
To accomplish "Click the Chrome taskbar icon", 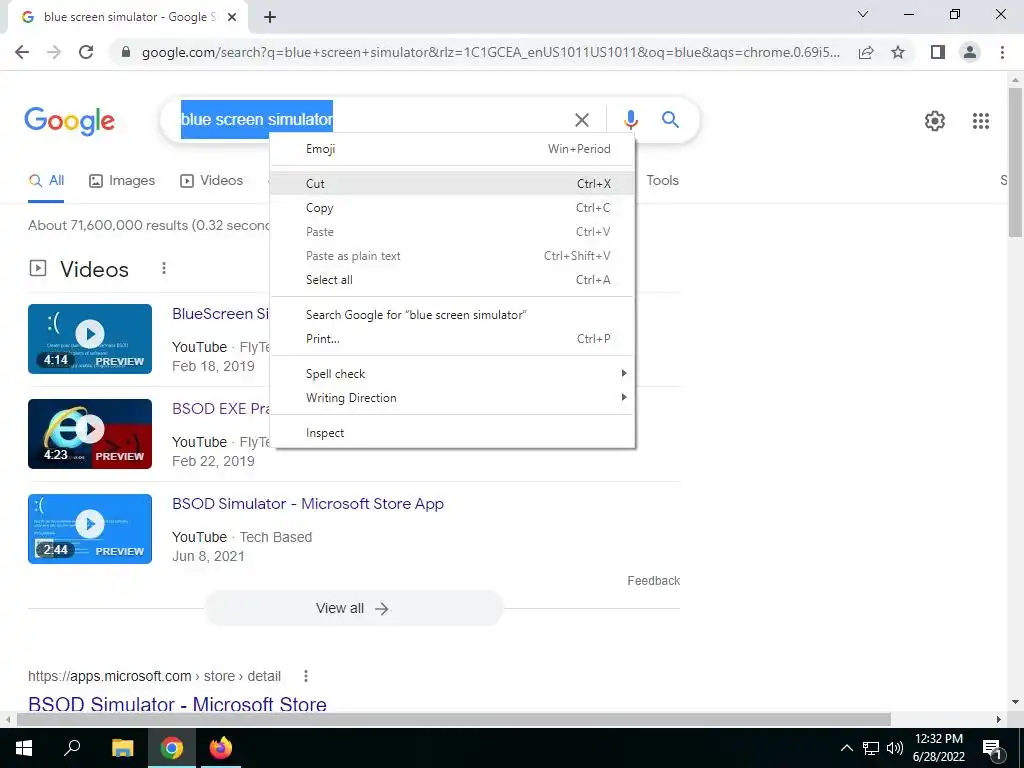I will click(x=172, y=748).
